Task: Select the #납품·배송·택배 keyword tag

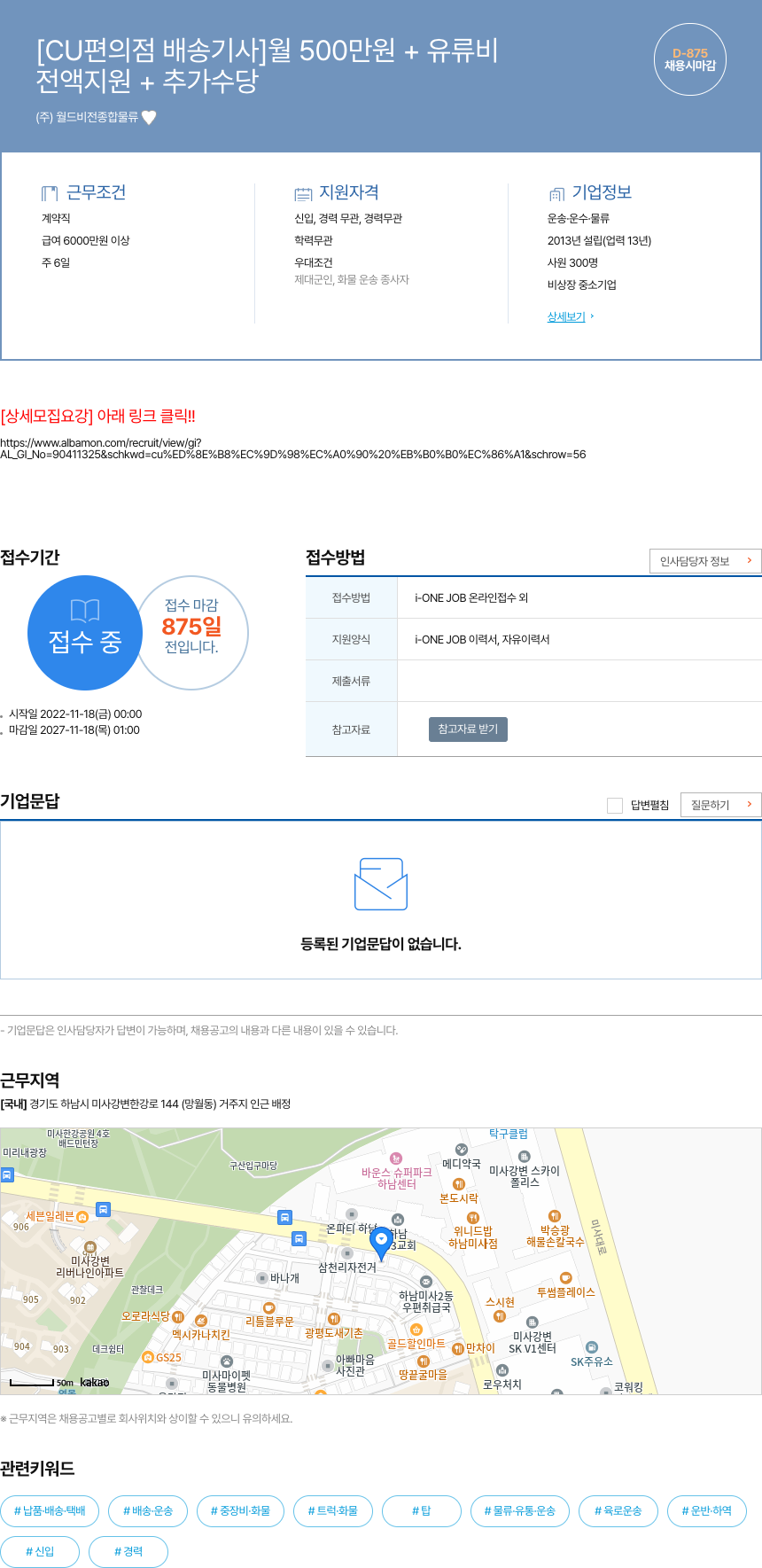Action: [x=50, y=1510]
